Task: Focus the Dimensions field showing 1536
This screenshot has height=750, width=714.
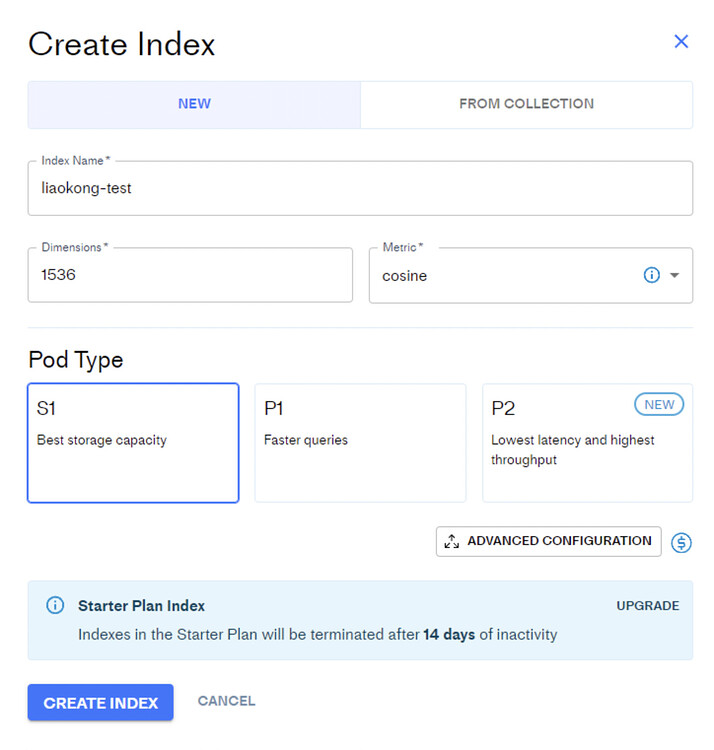Action: (x=190, y=275)
